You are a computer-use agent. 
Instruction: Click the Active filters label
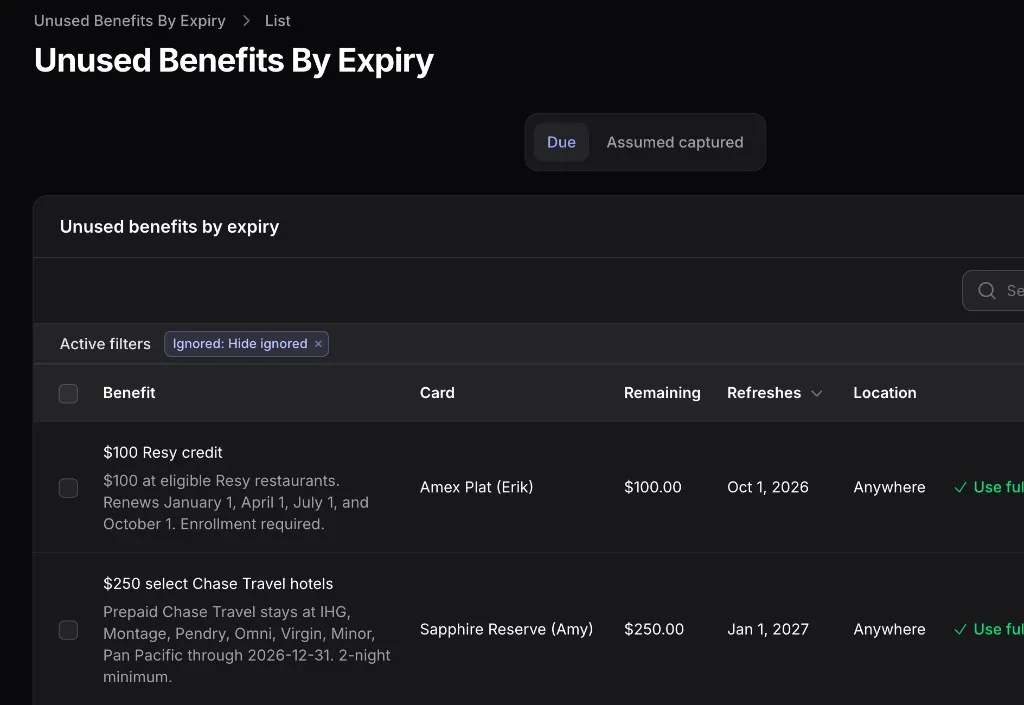point(105,344)
